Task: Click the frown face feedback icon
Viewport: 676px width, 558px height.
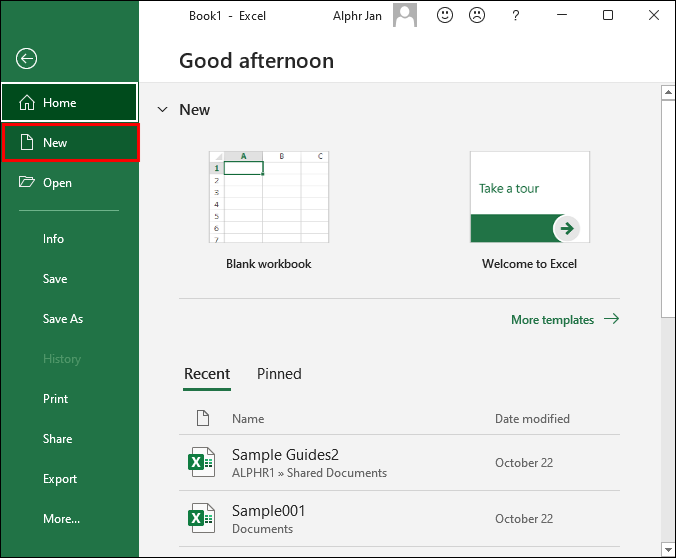Action: click(478, 16)
